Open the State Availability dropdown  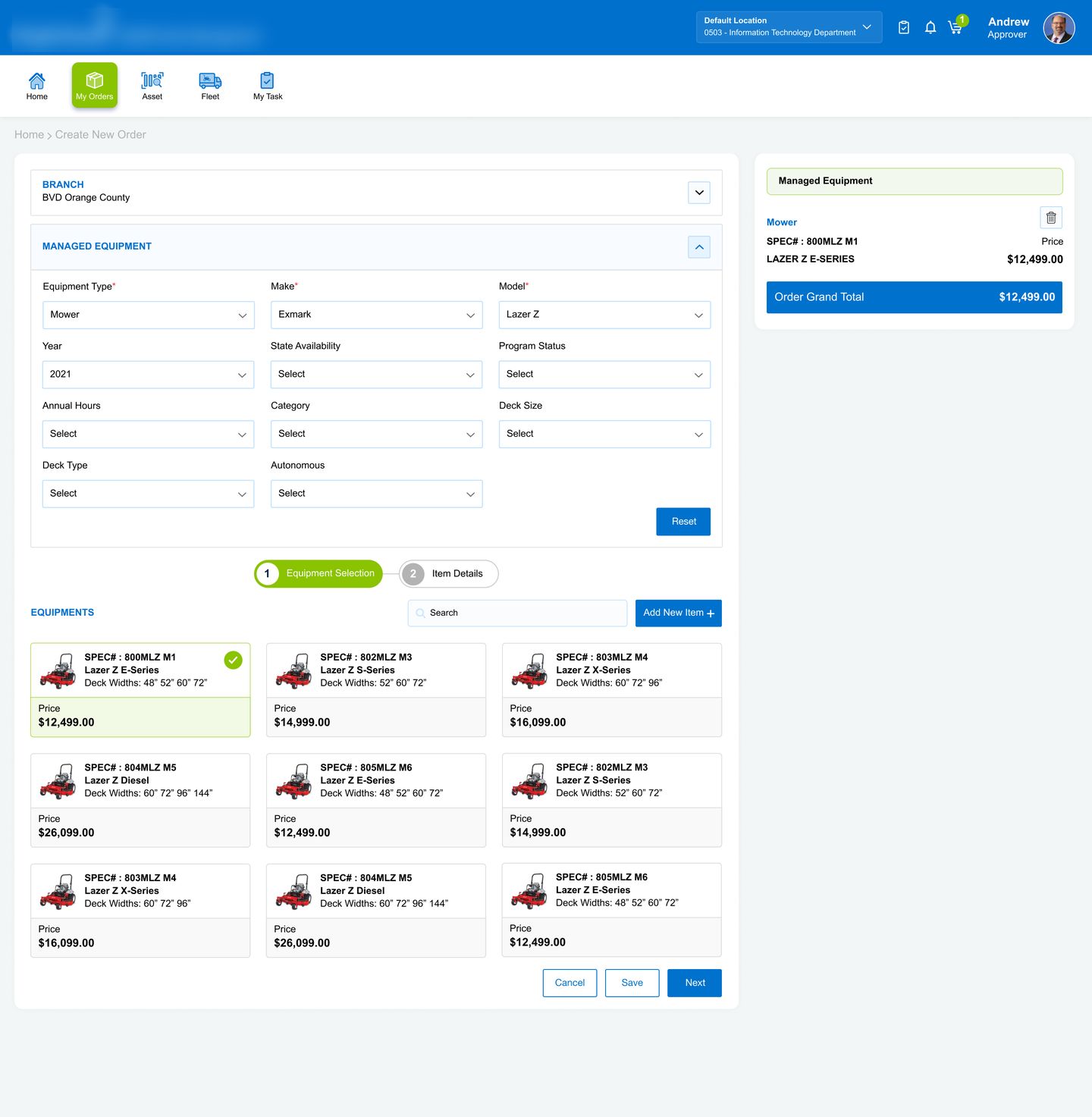[377, 375]
